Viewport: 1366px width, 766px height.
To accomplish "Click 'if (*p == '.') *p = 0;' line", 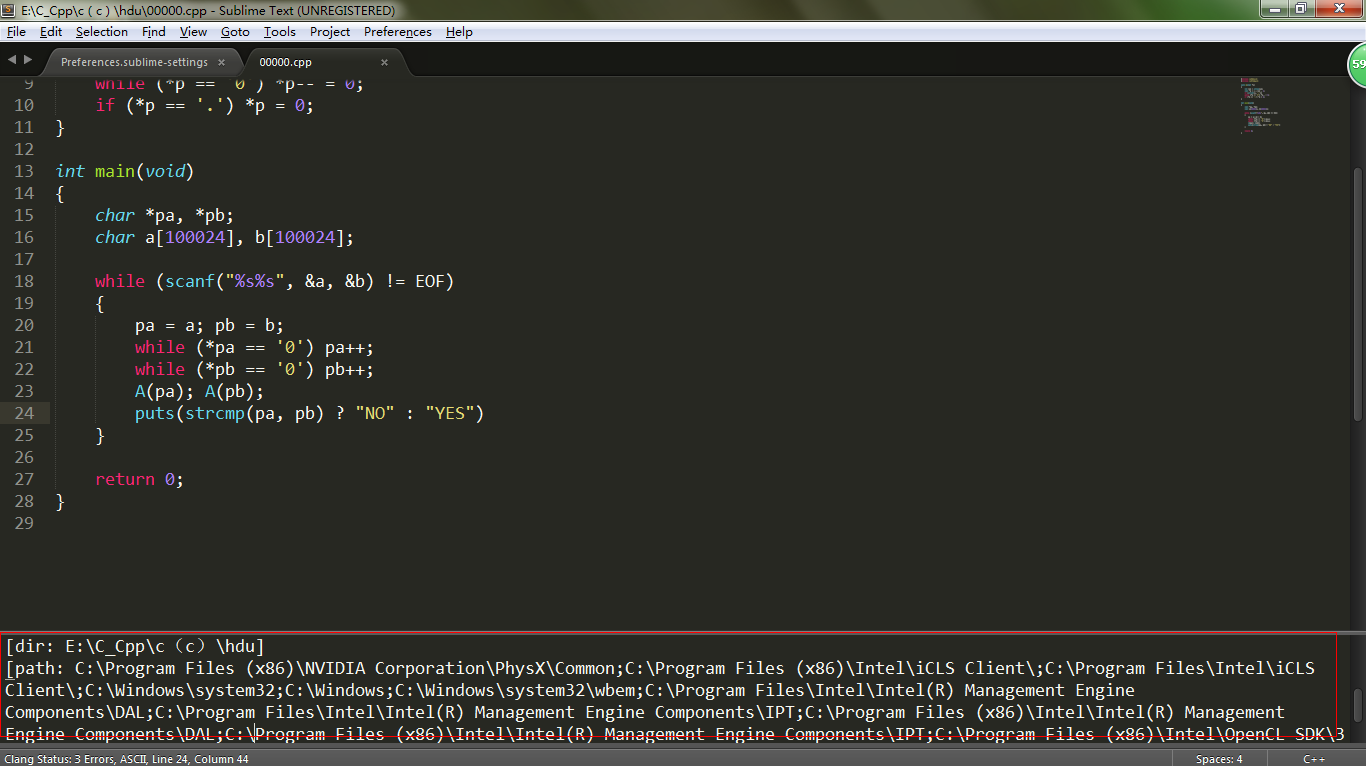I will click(x=205, y=105).
